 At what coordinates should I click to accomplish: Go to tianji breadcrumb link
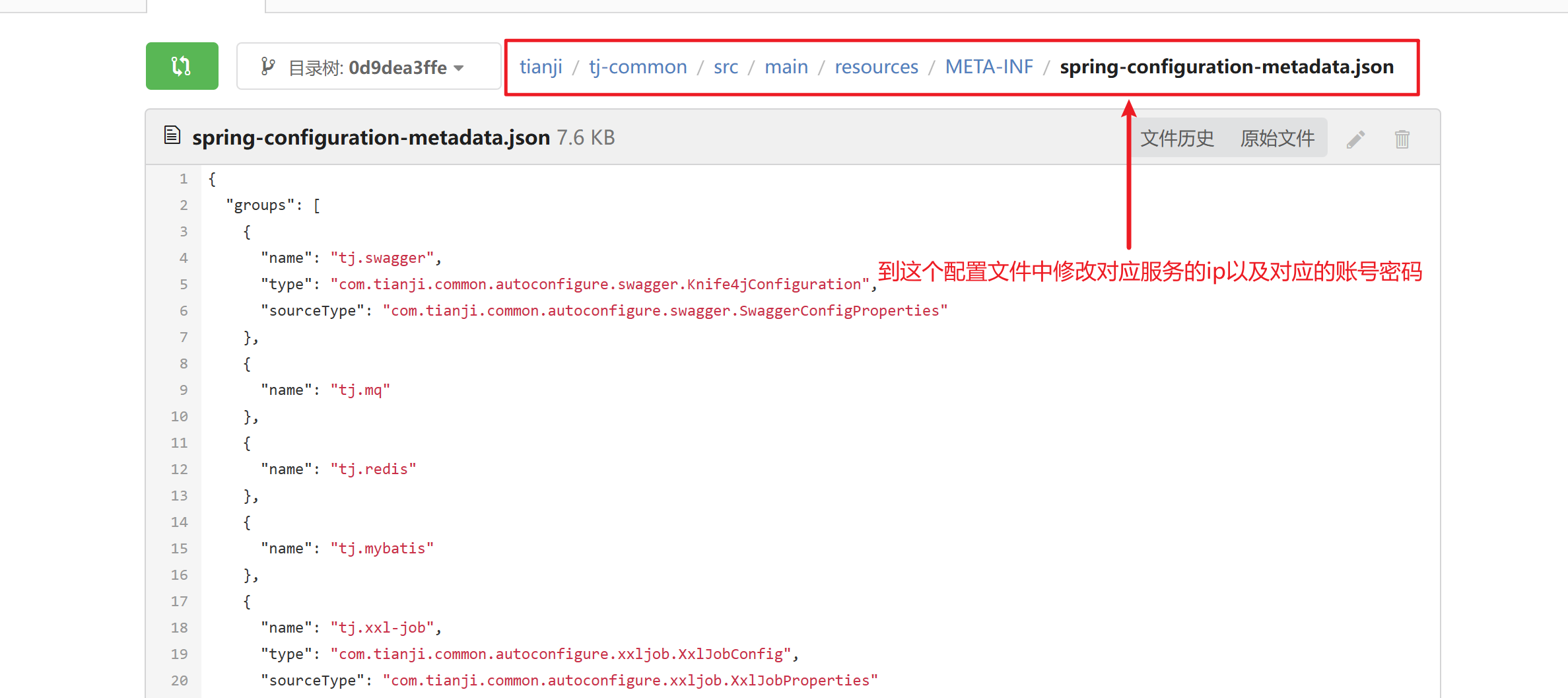coord(541,67)
